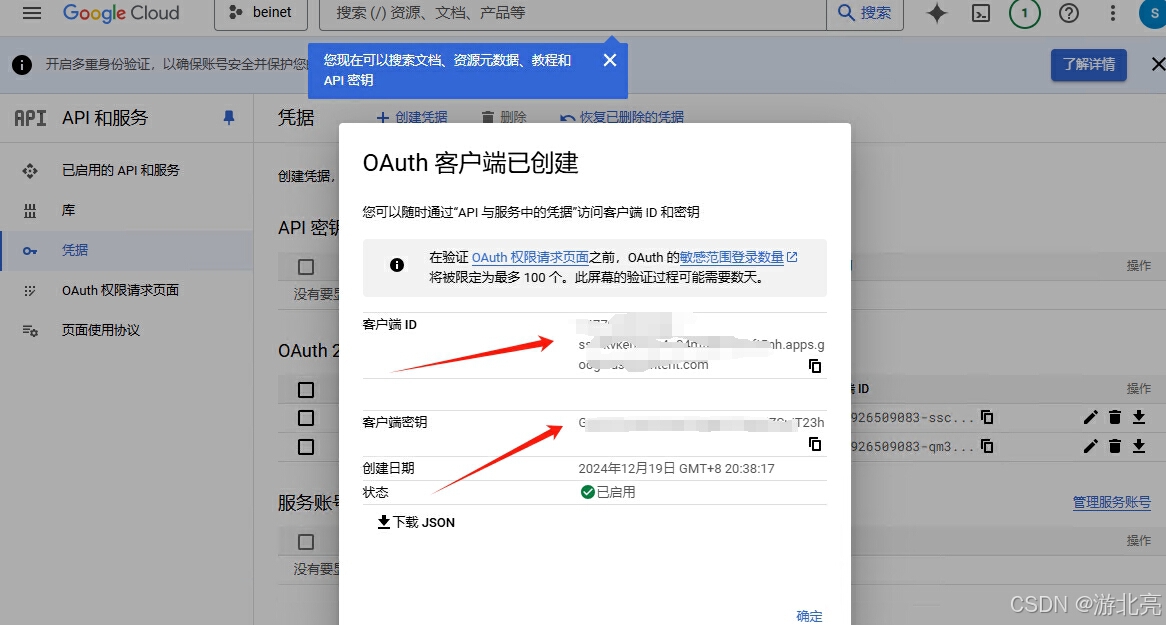Pin the API 和服务 sidebar
1166x625 pixels.
229,118
